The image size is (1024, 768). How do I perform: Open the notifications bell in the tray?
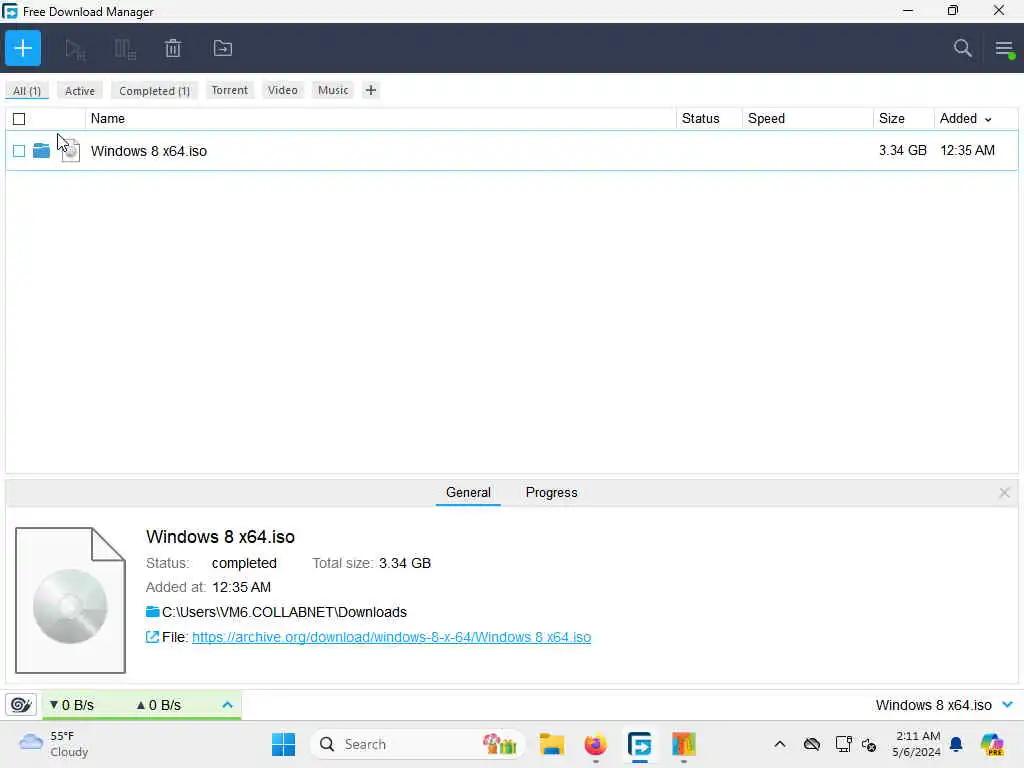[x=956, y=744]
